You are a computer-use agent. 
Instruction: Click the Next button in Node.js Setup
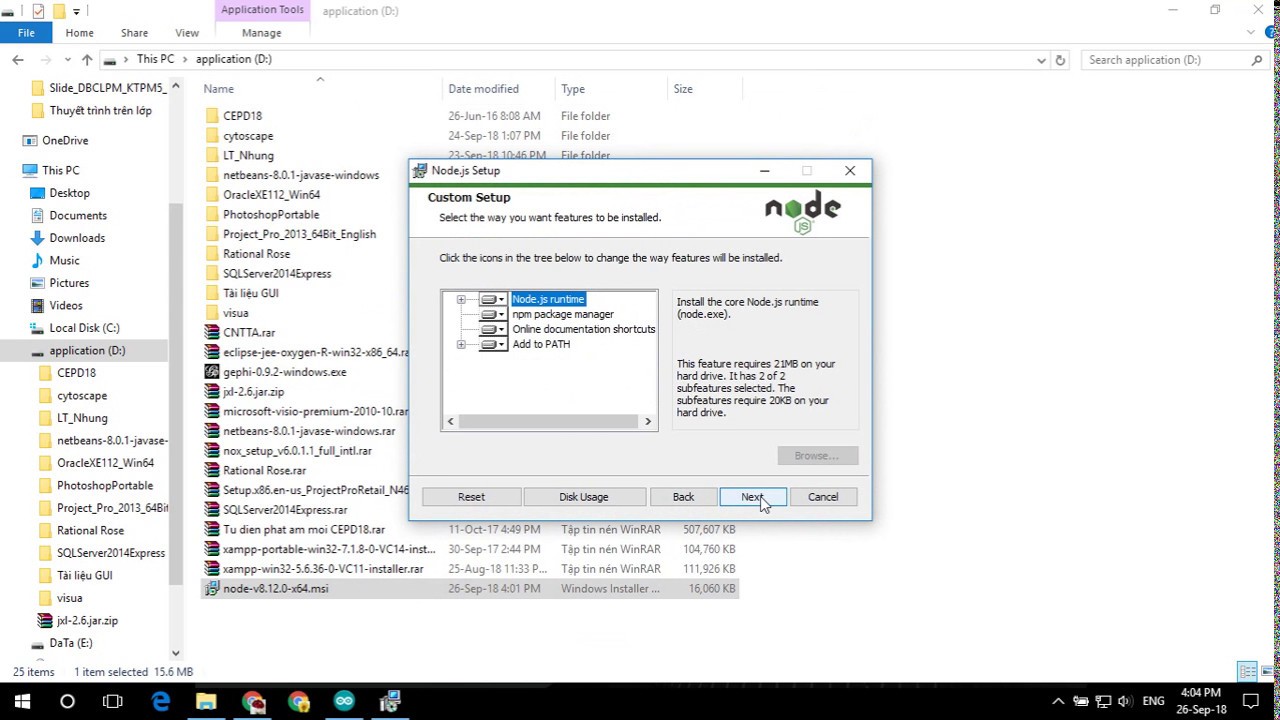coord(753,497)
